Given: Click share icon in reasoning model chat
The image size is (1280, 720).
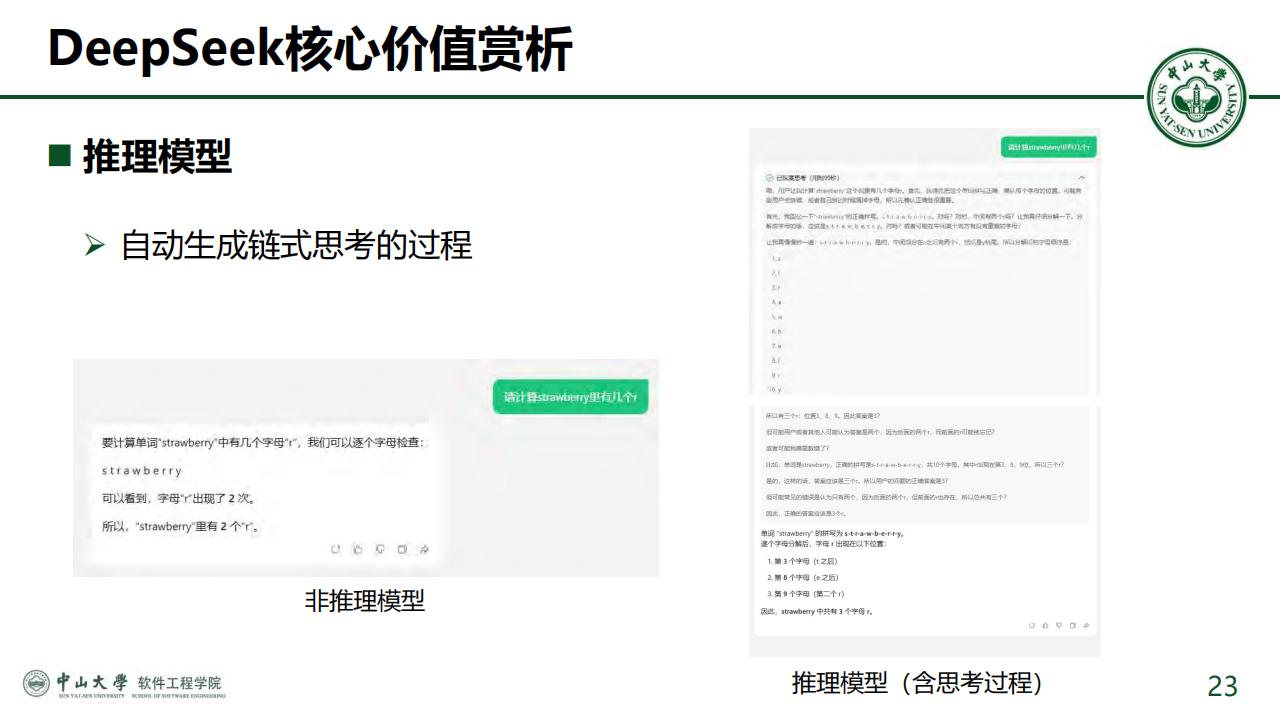Looking at the screenshot, I should point(1086,626).
